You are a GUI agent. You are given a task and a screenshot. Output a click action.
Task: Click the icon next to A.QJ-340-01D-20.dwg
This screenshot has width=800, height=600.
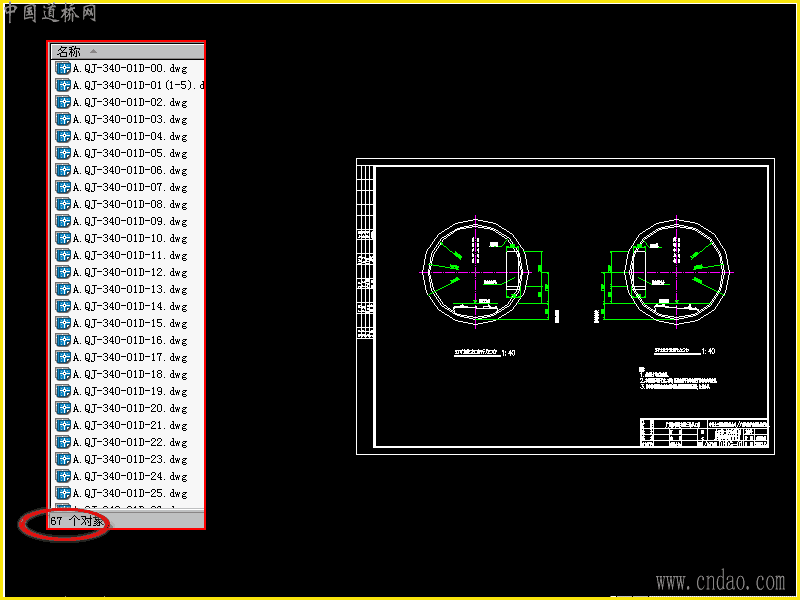[63, 408]
